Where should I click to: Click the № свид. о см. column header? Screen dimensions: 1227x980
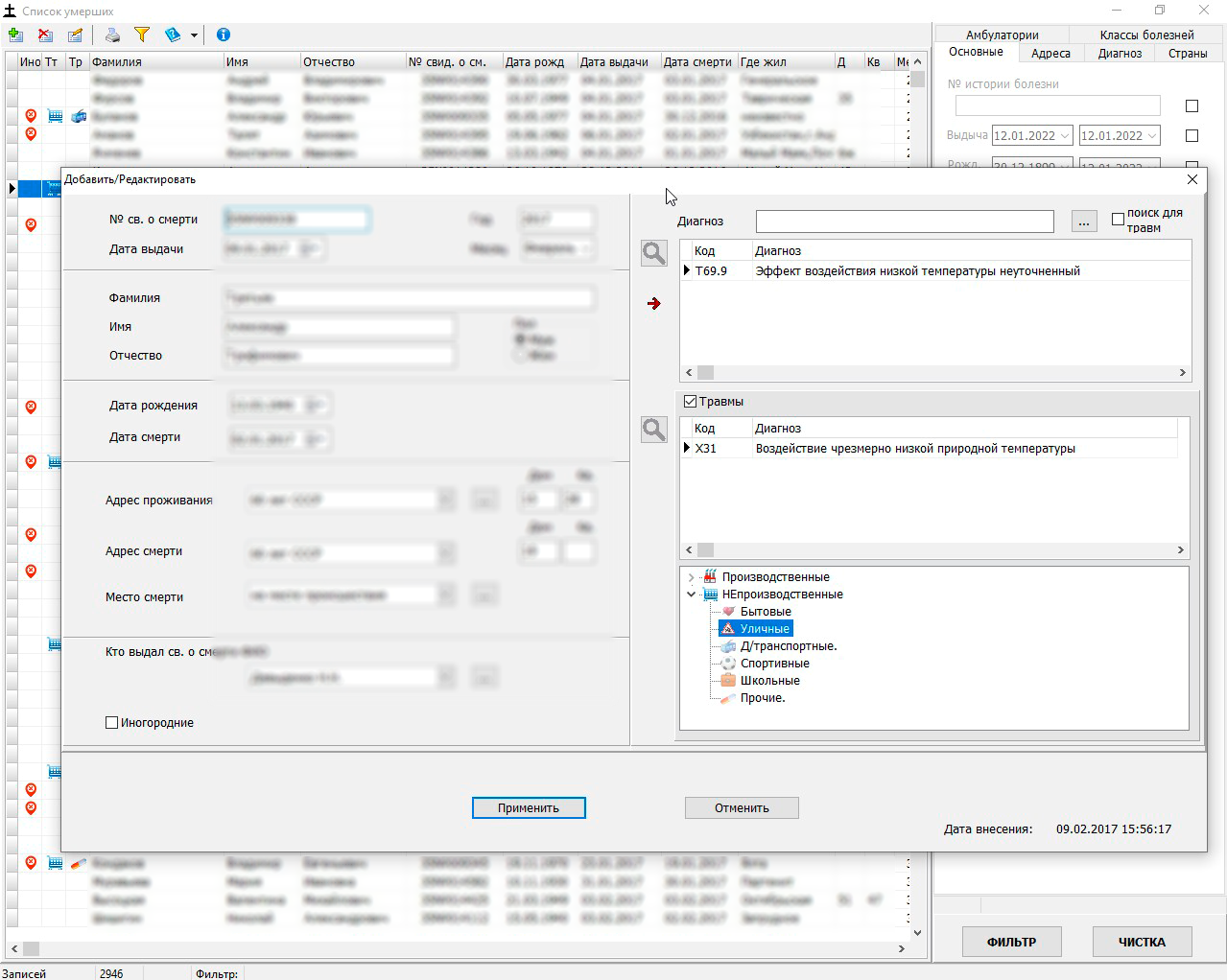pyautogui.click(x=453, y=62)
